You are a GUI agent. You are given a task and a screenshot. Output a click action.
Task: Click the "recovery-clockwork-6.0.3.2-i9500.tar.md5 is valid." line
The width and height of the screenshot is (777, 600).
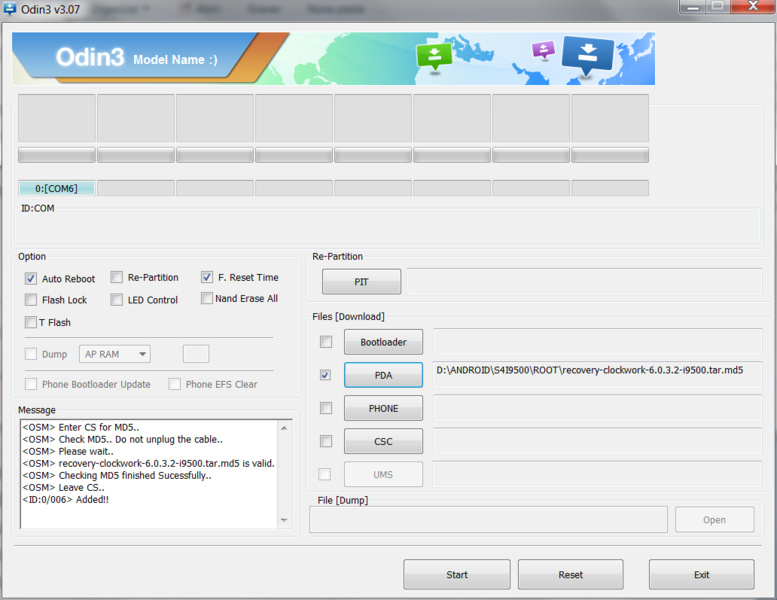click(148, 464)
